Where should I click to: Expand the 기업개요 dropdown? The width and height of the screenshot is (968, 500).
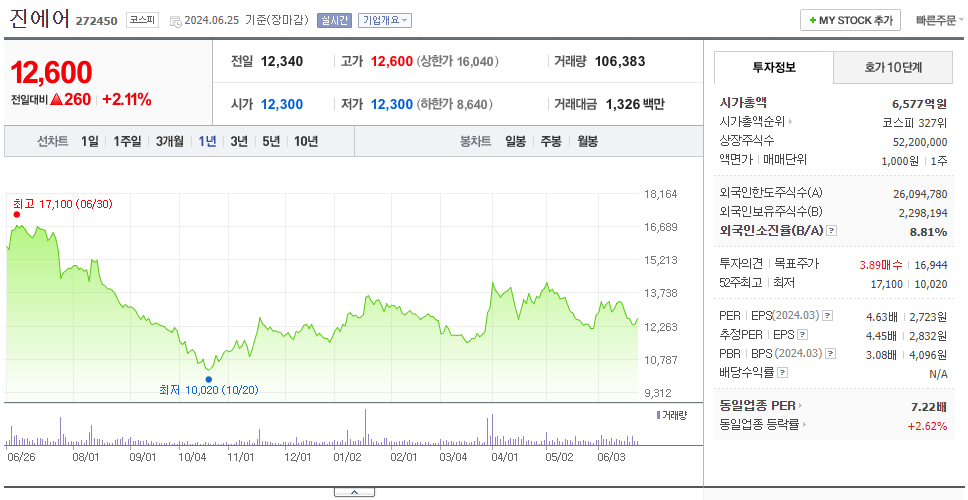385,20
